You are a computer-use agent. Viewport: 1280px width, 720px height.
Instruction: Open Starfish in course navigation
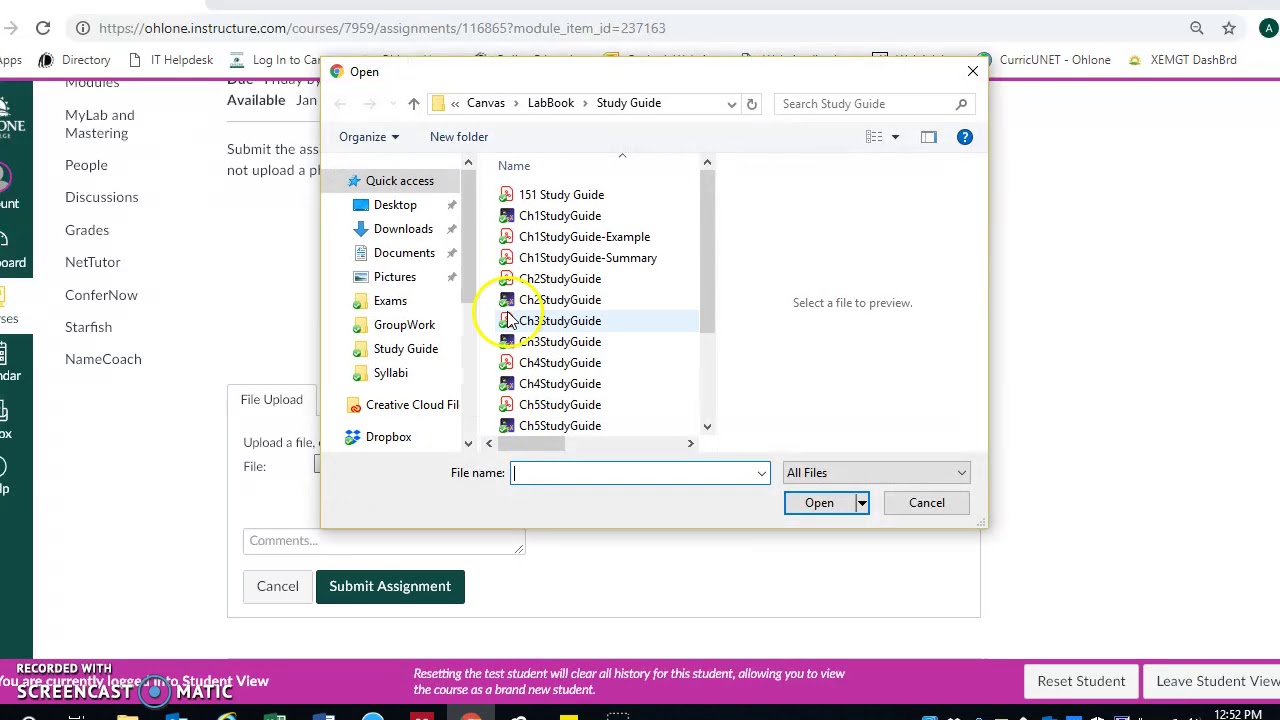tap(88, 327)
